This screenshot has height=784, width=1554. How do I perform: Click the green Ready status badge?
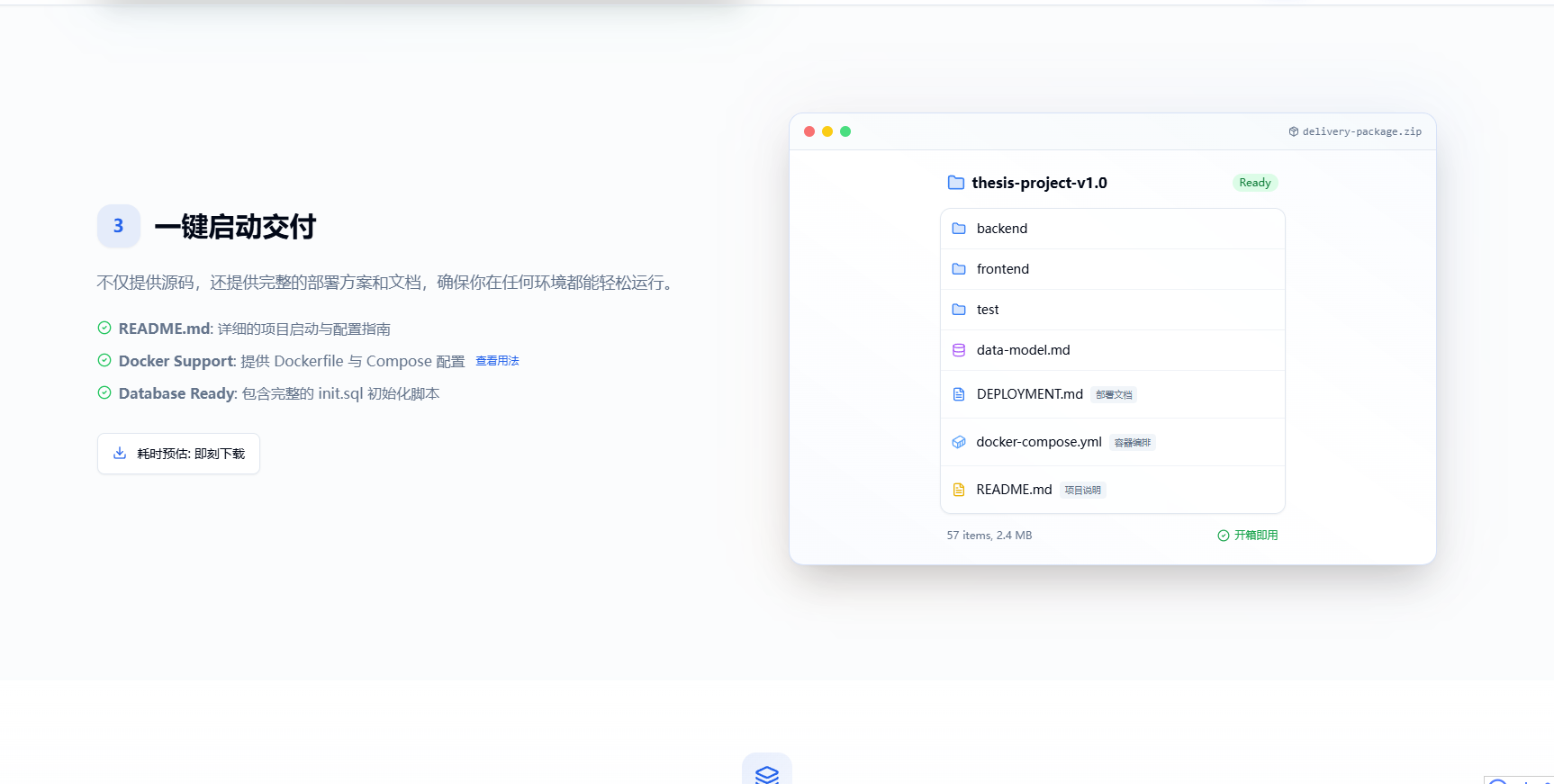click(1255, 183)
